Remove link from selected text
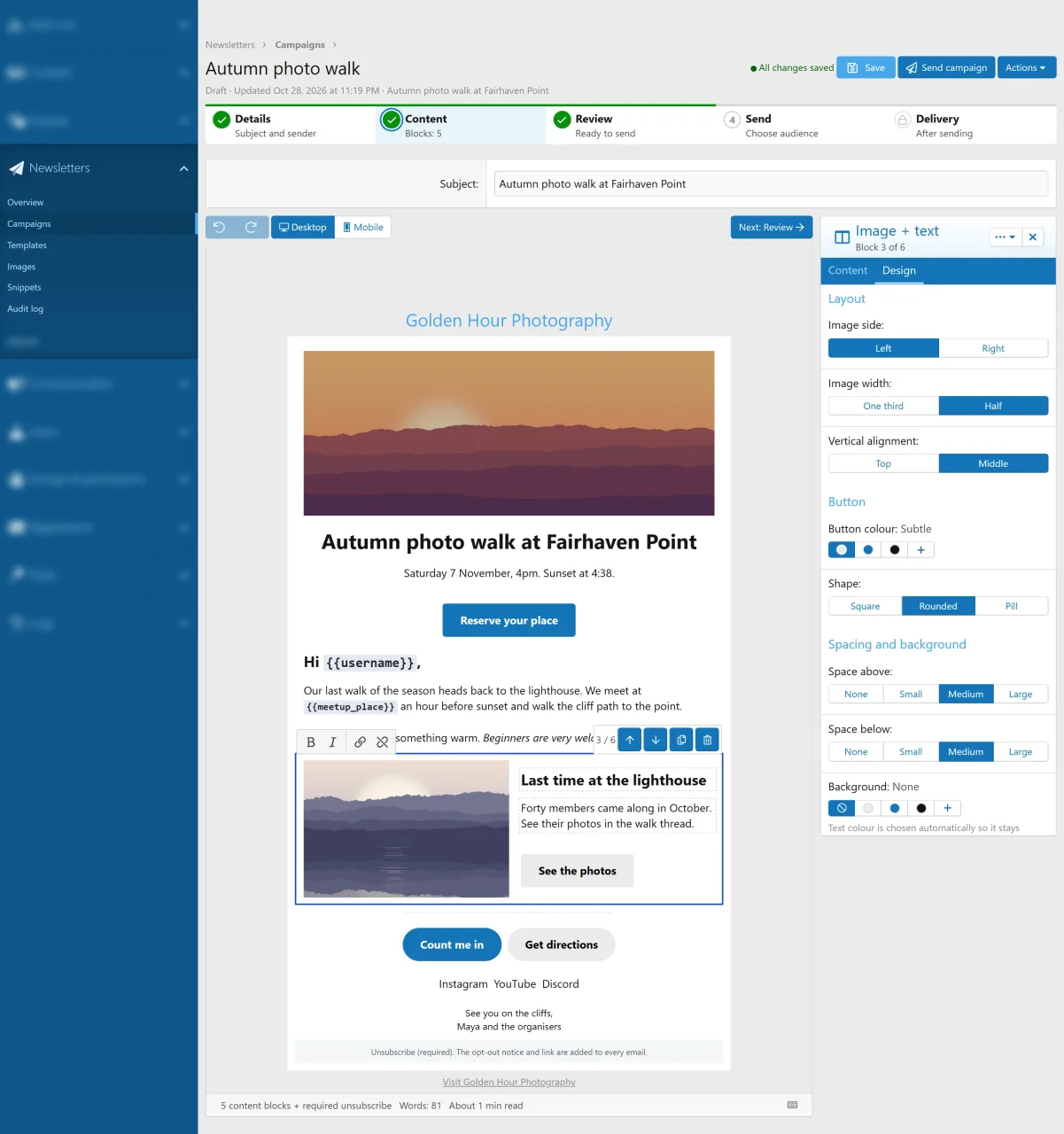 [x=382, y=742]
